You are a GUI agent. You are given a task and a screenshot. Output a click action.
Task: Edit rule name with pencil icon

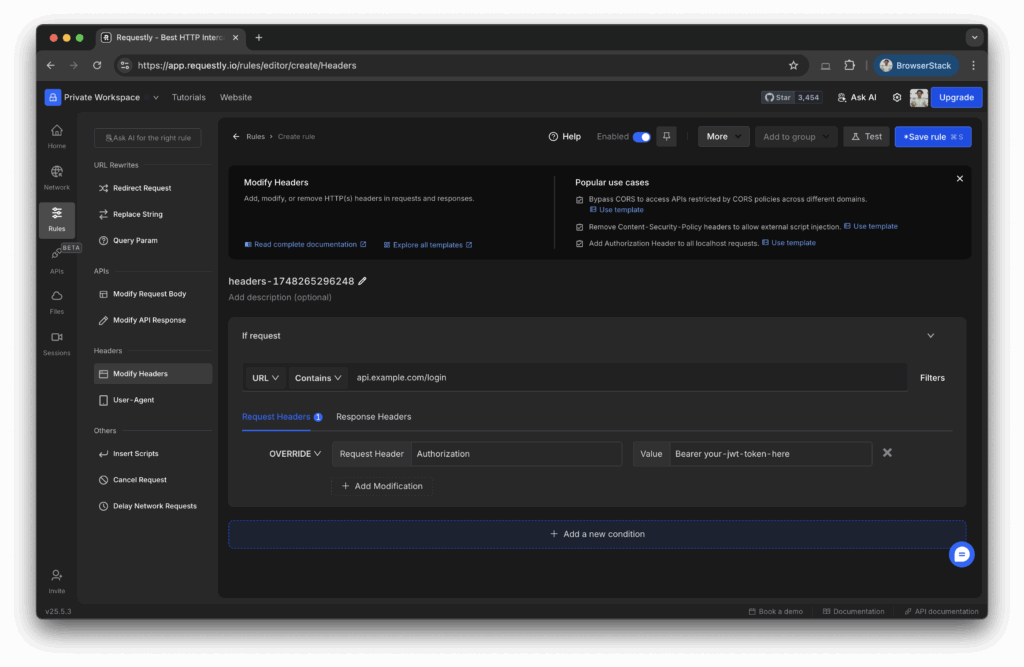[362, 281]
